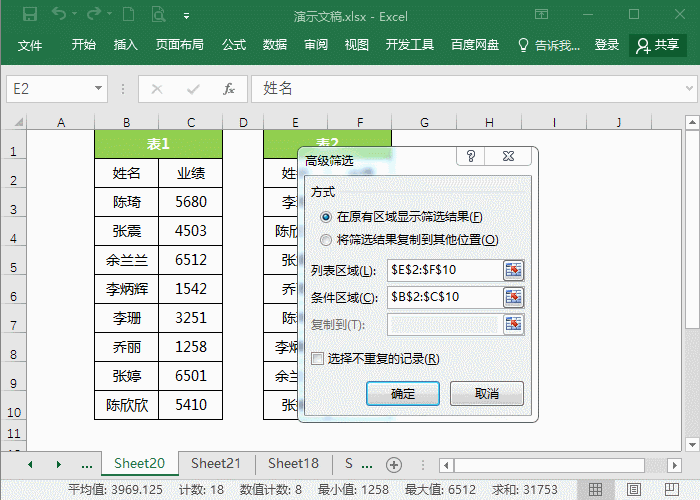This screenshot has height=500, width=700.
Task: Select the 在原有区域显示筛选结果 radio option
Action: [x=326, y=217]
